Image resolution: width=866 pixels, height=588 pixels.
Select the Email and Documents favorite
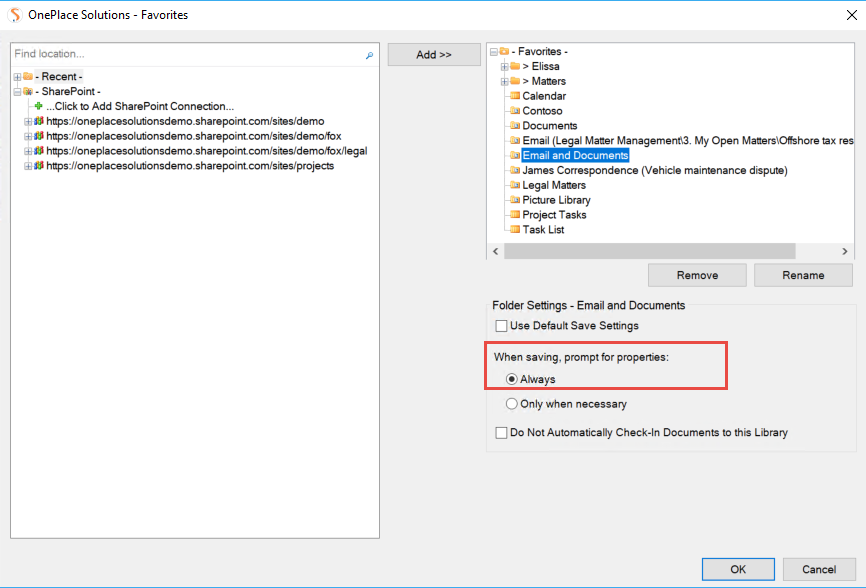click(575, 156)
